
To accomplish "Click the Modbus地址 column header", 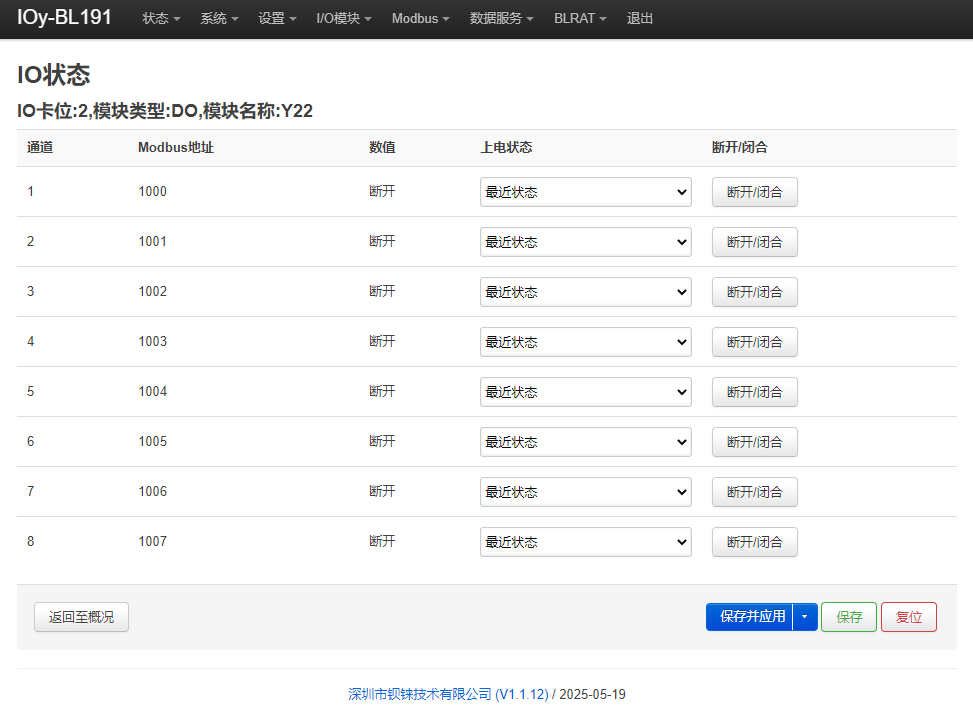I will (176, 147).
